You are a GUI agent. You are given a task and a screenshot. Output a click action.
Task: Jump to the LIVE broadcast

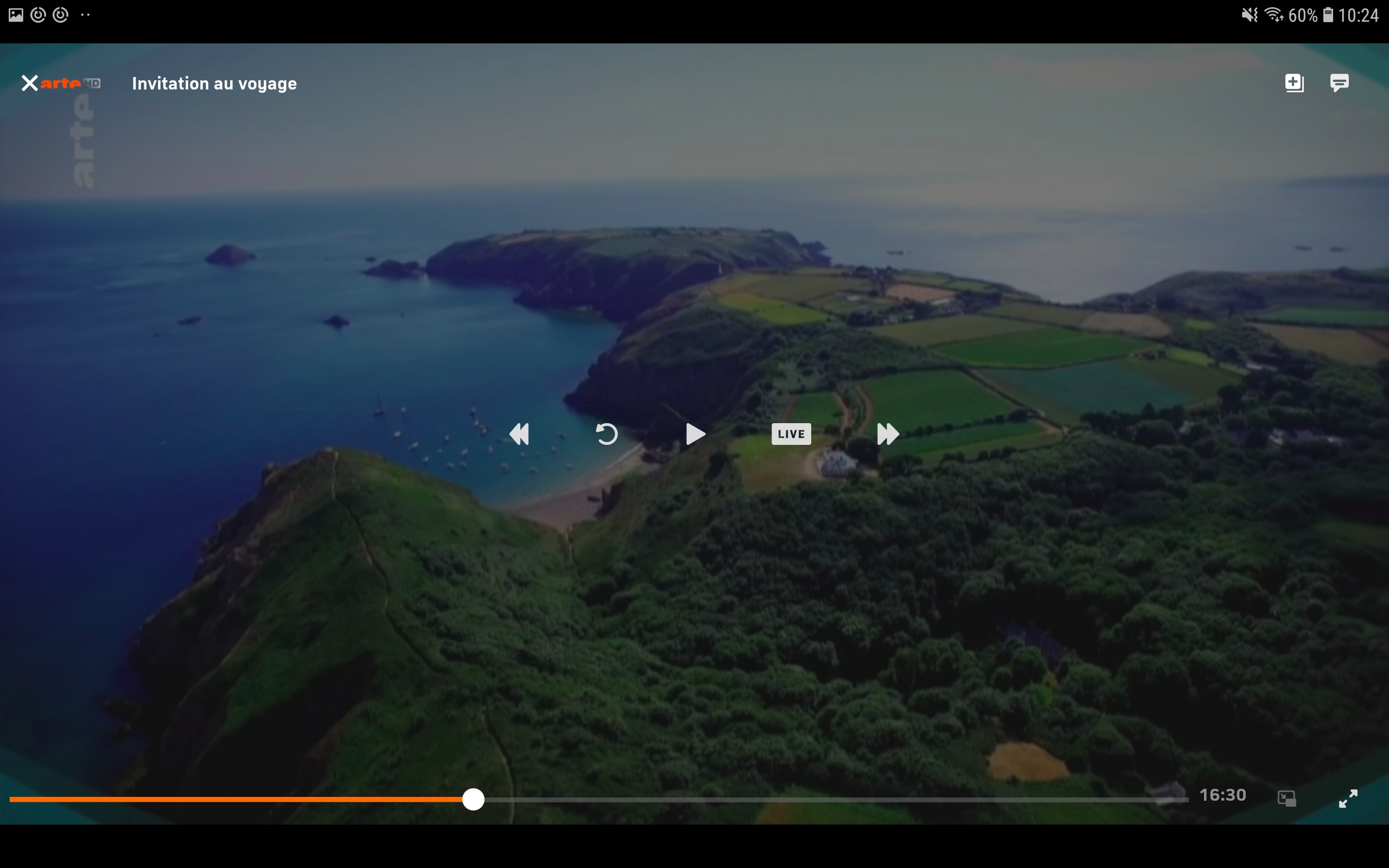[x=791, y=434]
